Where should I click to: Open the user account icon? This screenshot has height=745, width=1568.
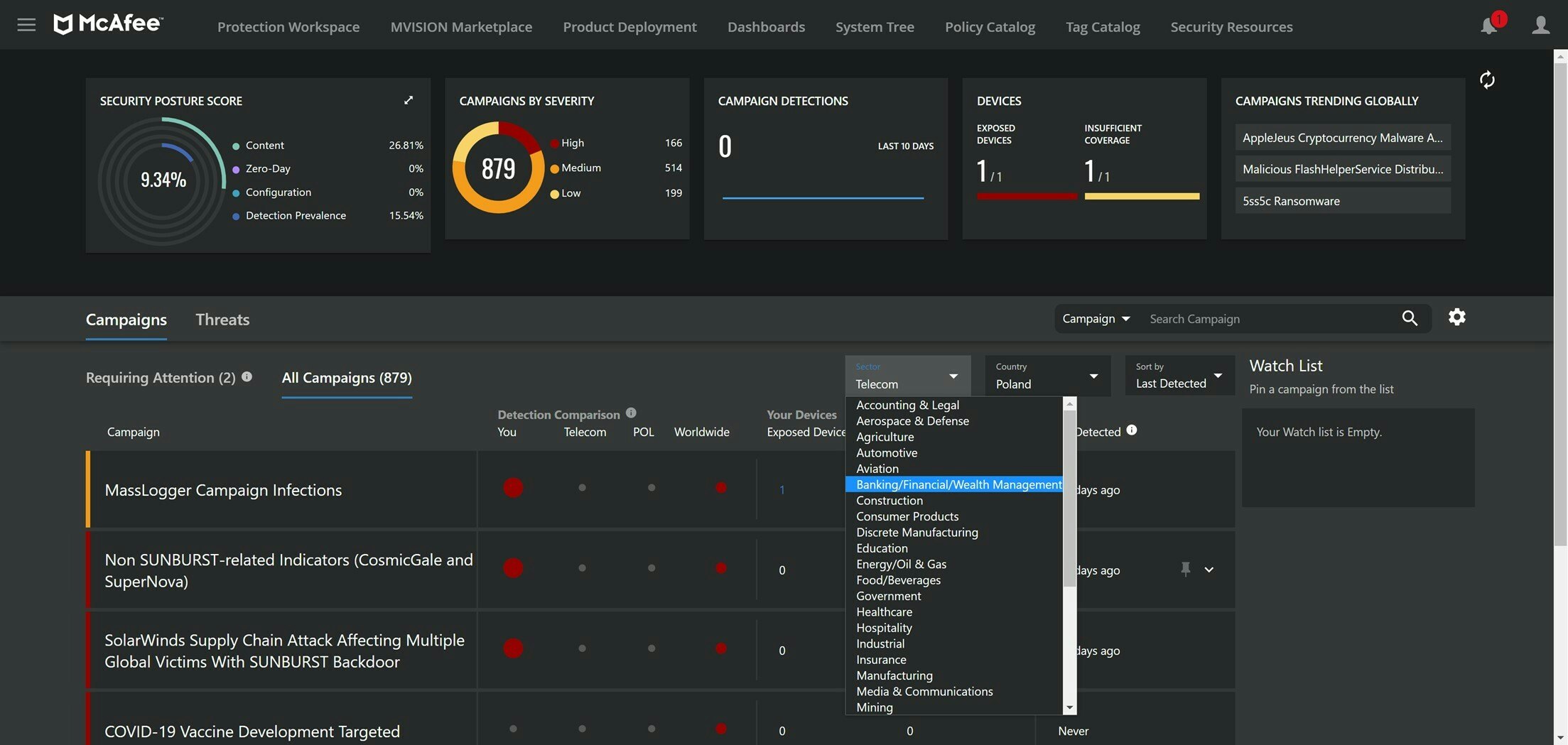click(x=1540, y=26)
